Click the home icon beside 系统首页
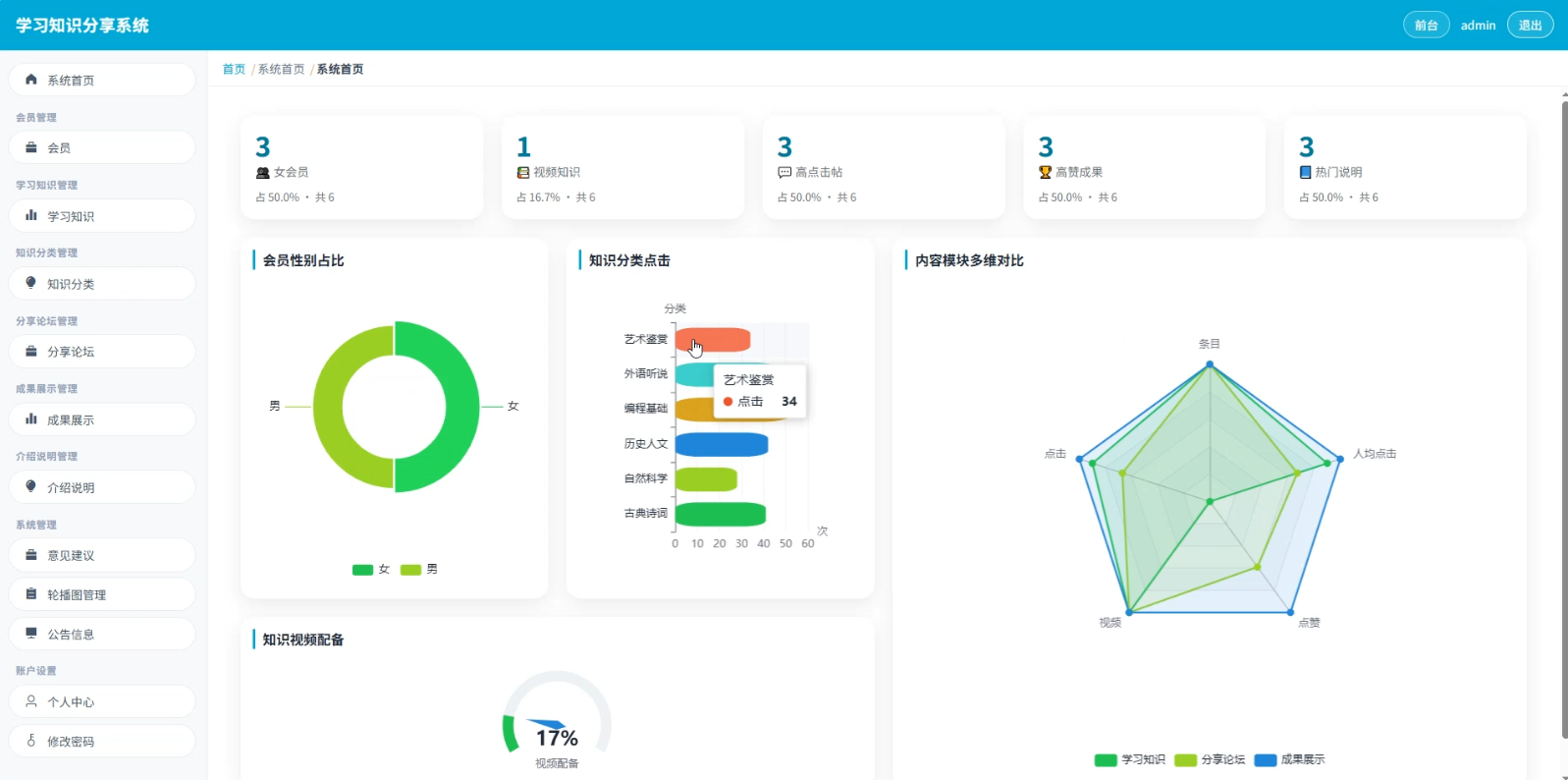 [x=31, y=80]
